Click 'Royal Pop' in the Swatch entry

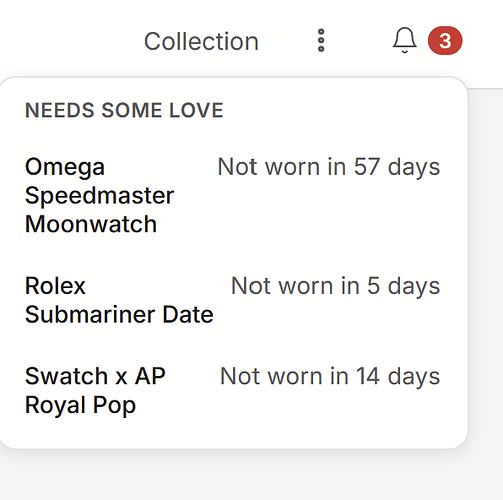80,405
